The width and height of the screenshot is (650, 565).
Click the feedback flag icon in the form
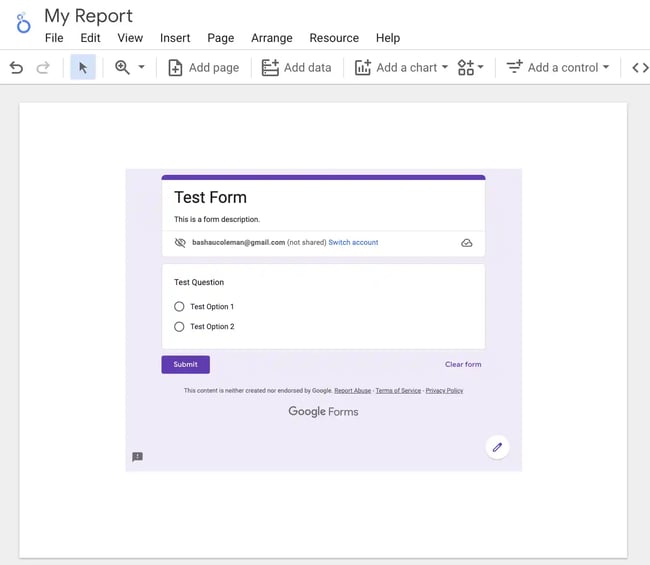pyautogui.click(x=138, y=457)
